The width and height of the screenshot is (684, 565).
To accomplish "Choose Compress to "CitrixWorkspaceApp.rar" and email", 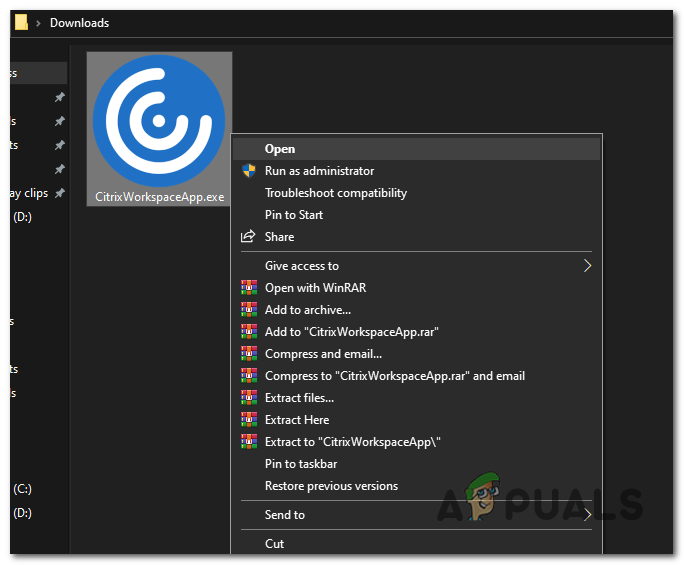I will tap(416, 376).
